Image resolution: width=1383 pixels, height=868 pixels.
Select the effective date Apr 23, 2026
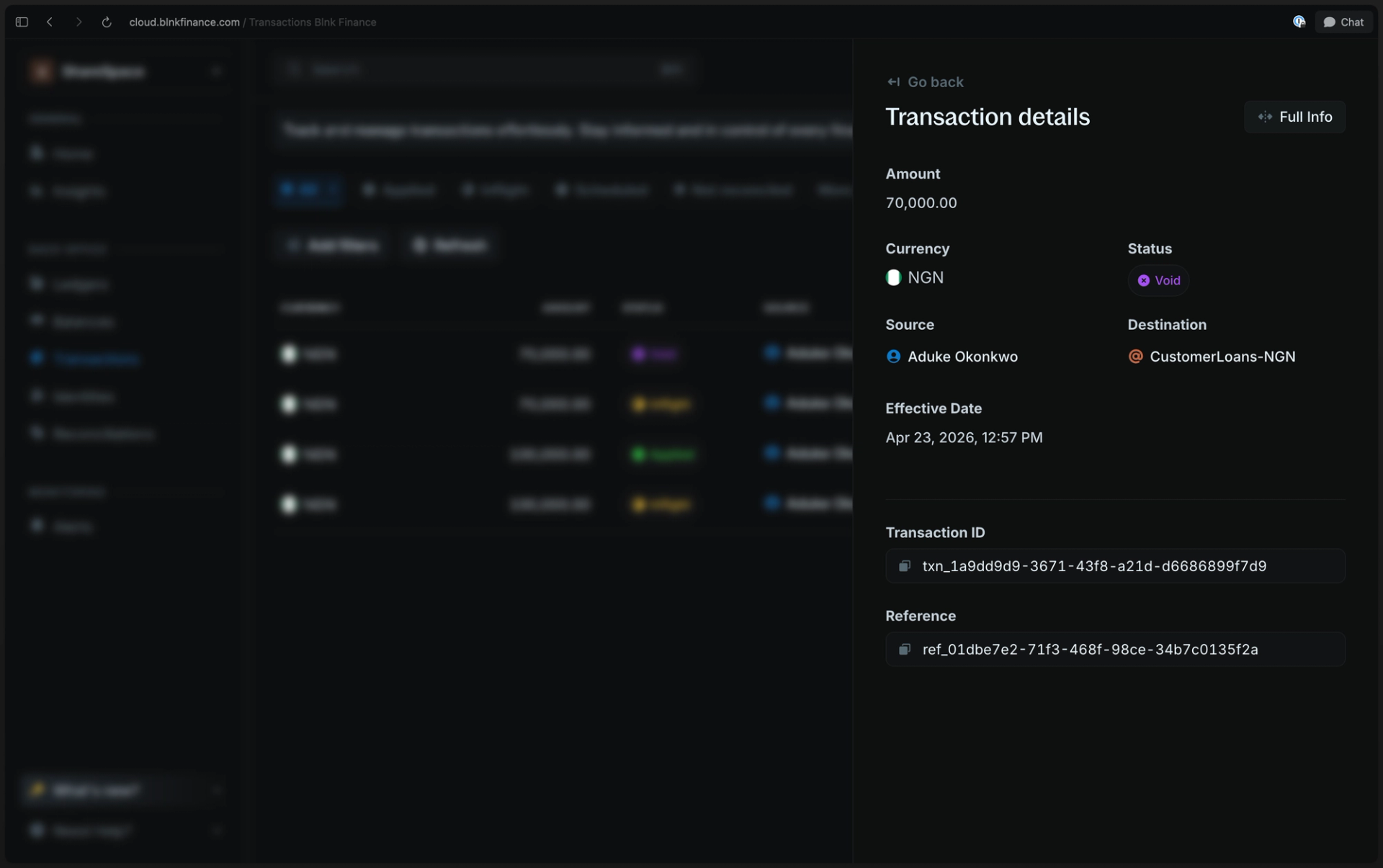click(x=964, y=438)
